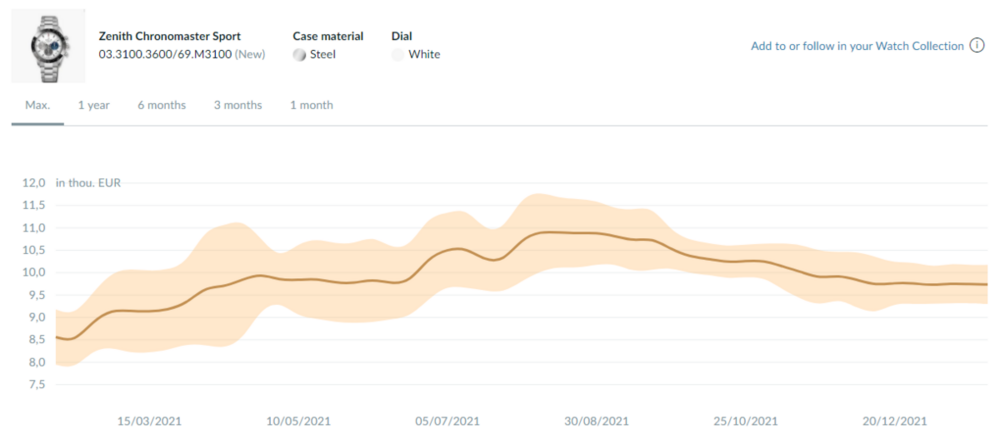Click the White dial color swatch

click(398, 55)
